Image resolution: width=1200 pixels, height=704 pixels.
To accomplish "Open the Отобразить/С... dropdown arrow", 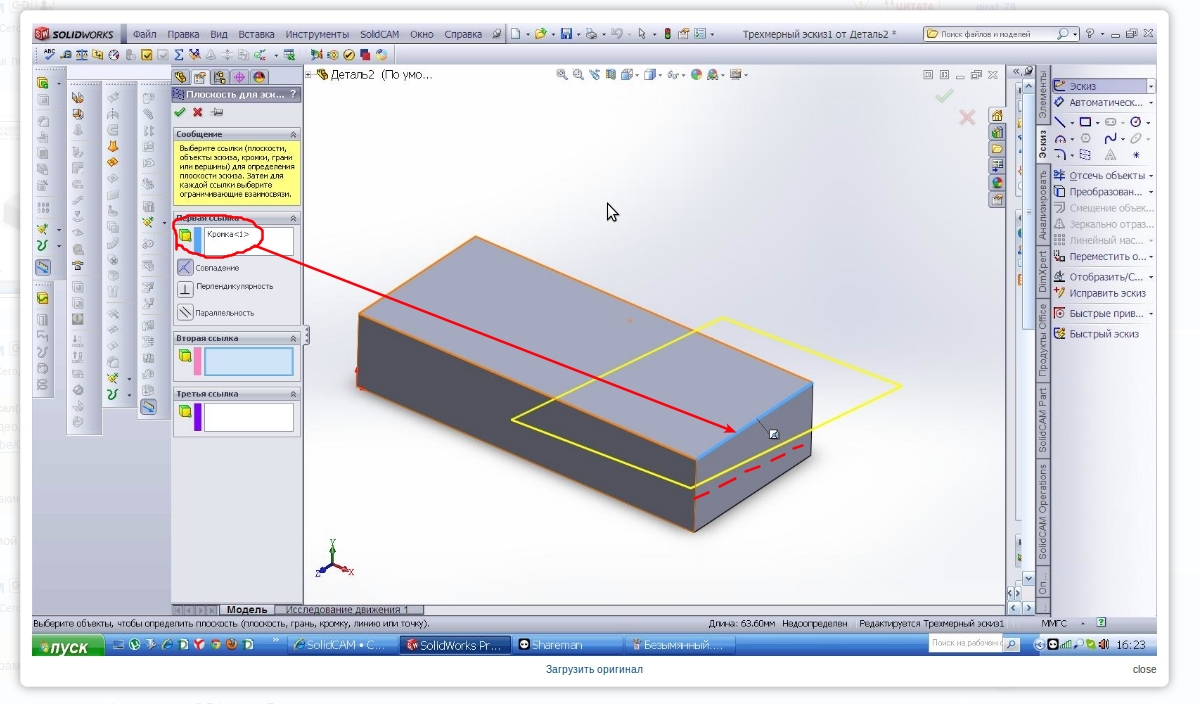I will (x=1151, y=277).
